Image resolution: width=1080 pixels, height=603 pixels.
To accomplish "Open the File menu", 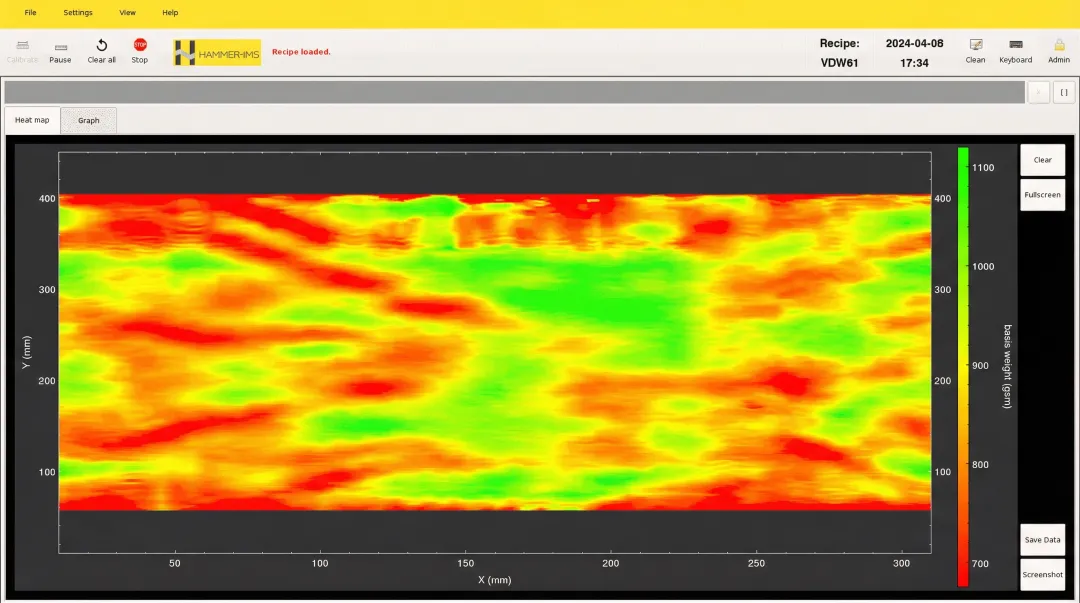I will coord(30,13).
